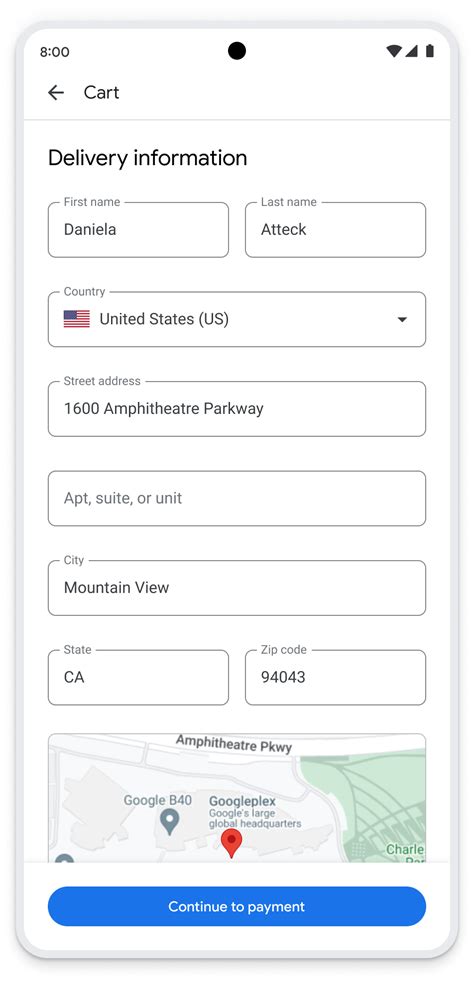Click the Last name field with Atteck
The image size is (474, 982).
[x=336, y=229]
